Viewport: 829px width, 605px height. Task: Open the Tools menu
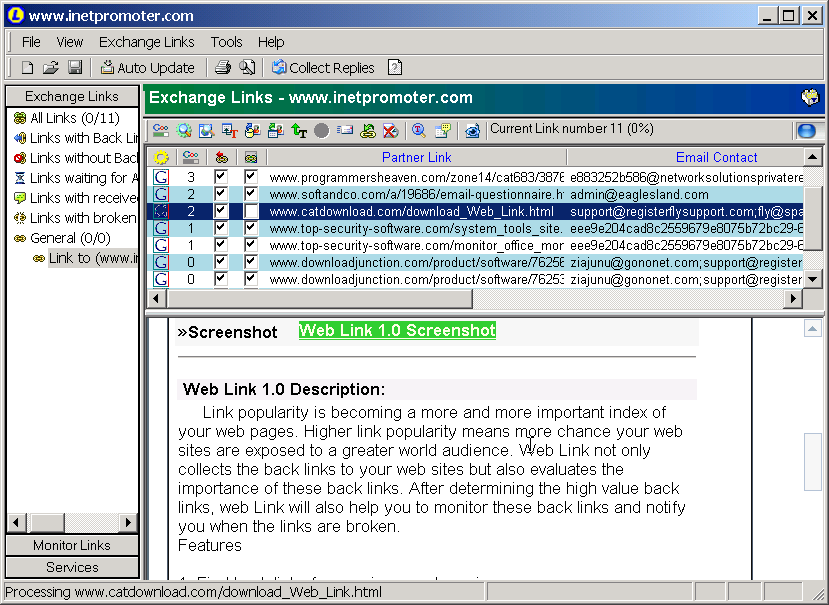tap(226, 42)
